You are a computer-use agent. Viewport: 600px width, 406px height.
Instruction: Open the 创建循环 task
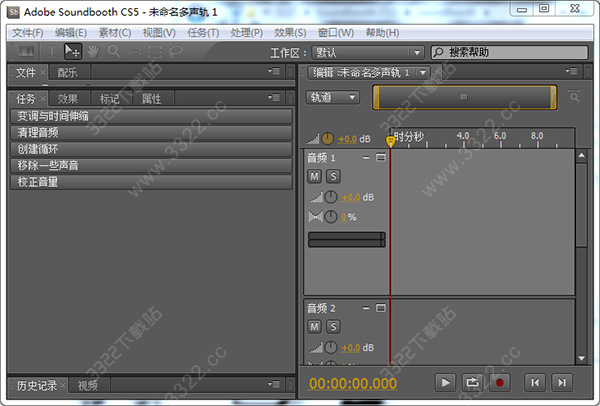coord(151,149)
